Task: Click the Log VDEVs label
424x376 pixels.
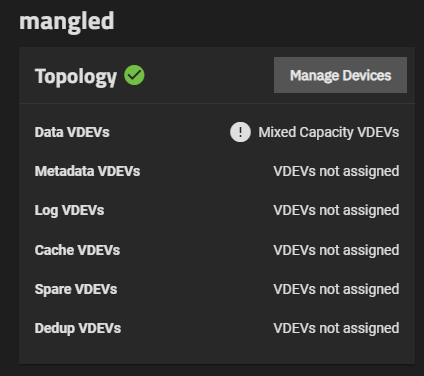Action: coord(69,210)
